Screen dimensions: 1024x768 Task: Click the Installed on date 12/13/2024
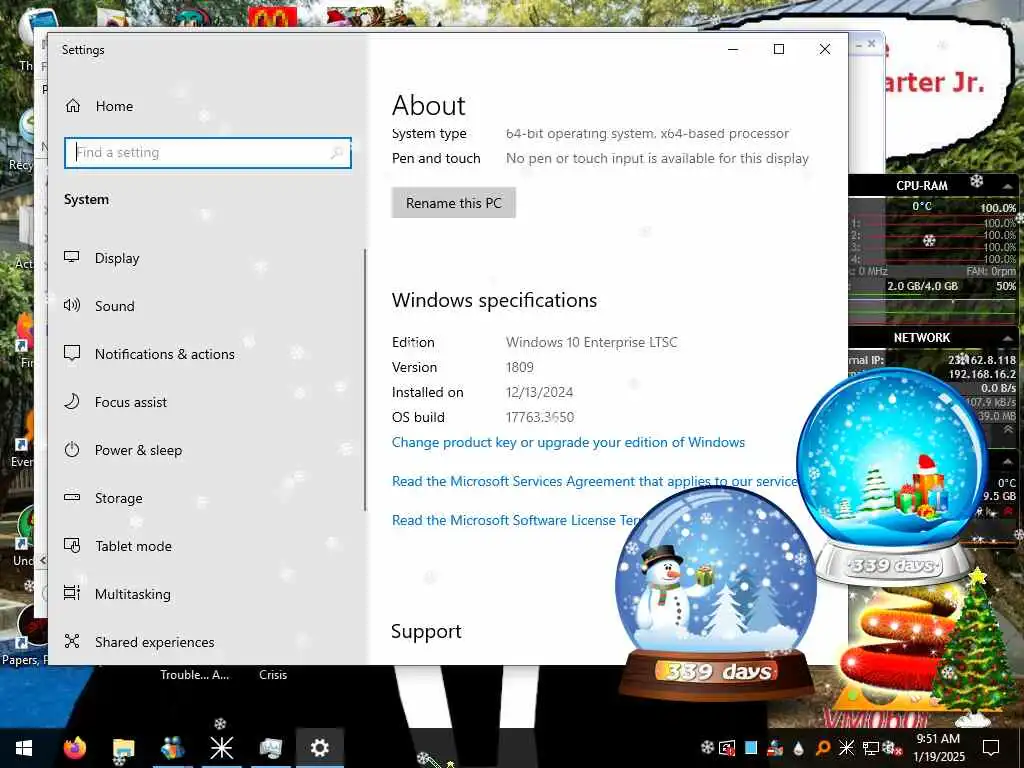539,392
